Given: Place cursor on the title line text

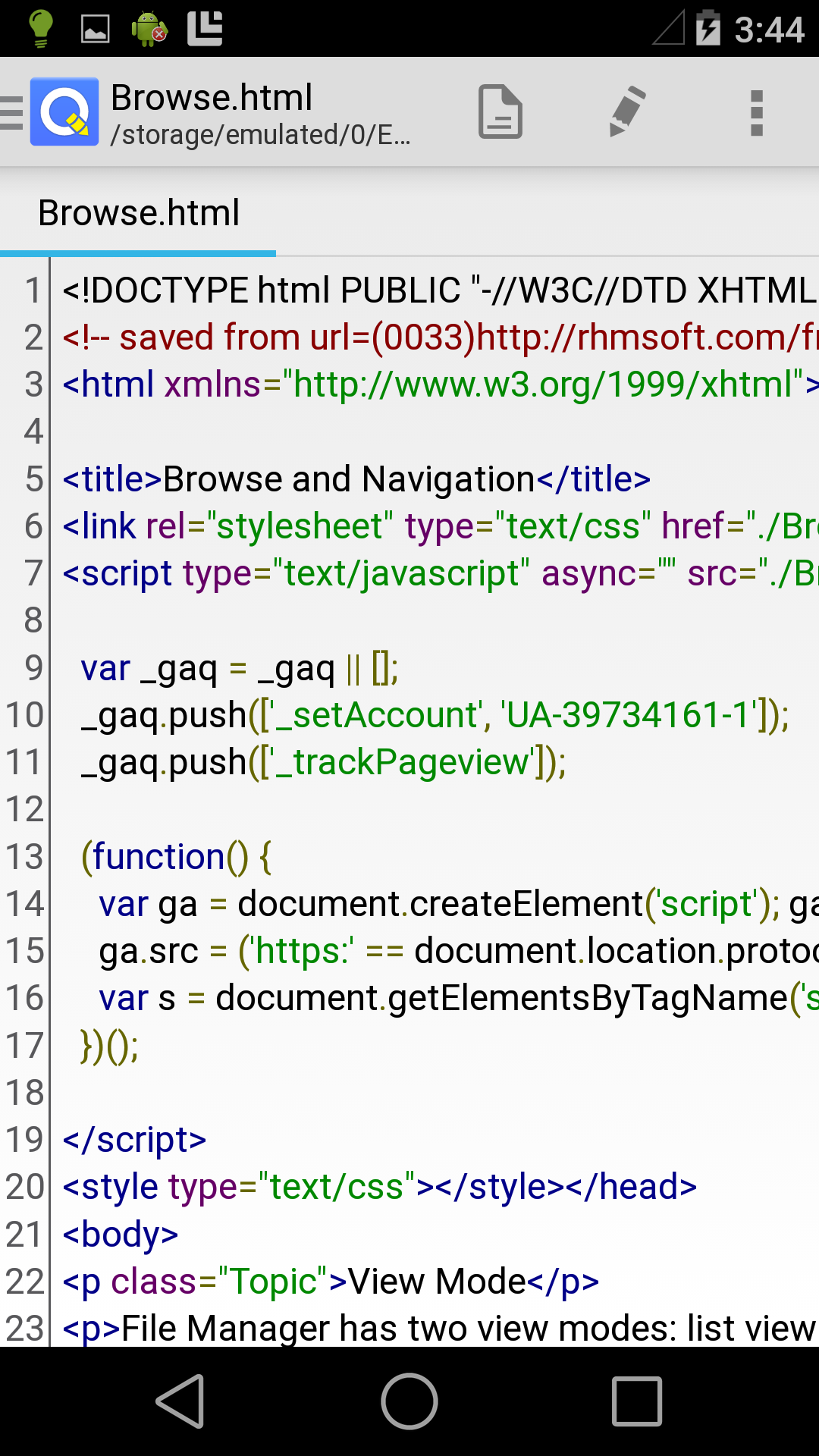Looking at the screenshot, I should (349, 479).
